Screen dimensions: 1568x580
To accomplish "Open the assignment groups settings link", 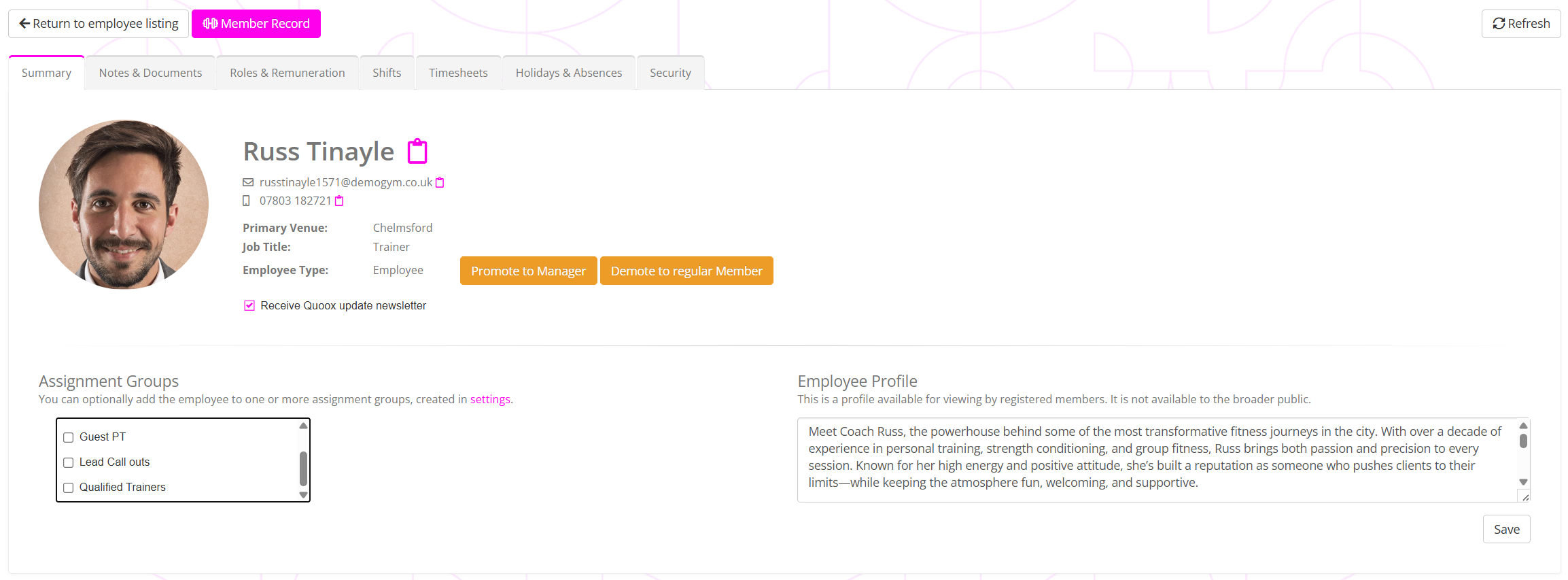I will click(x=489, y=399).
